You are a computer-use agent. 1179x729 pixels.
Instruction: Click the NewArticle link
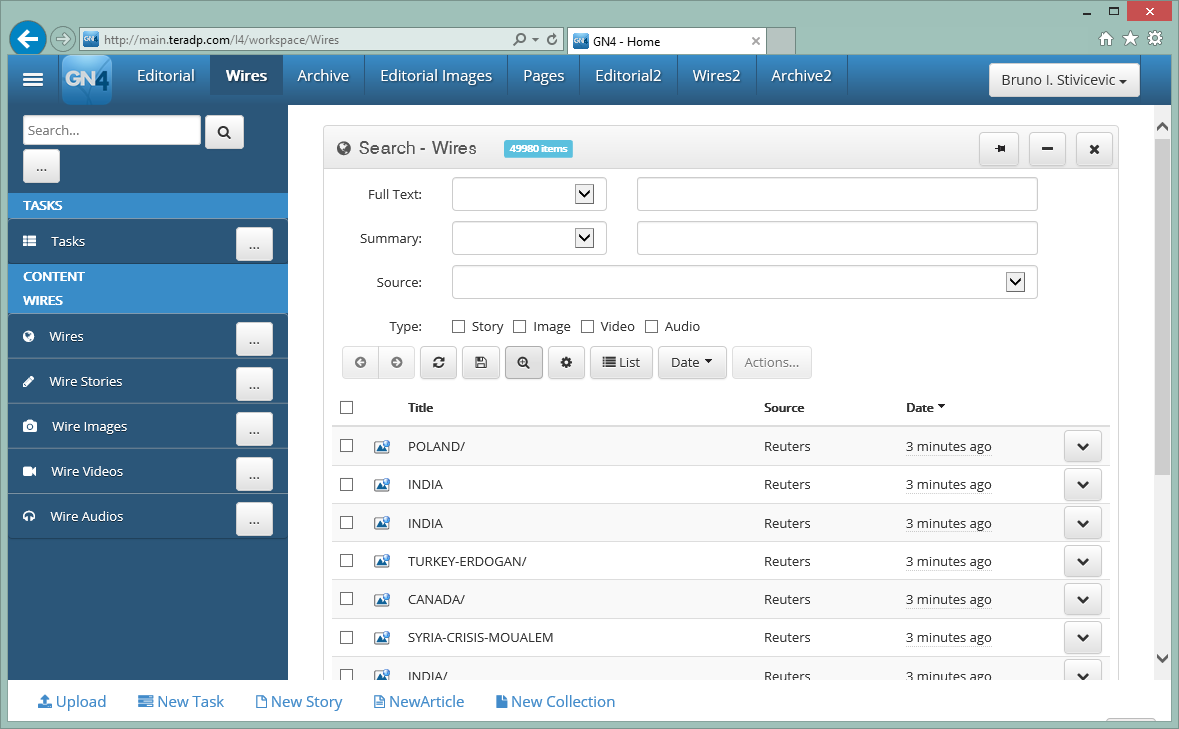[419, 701]
